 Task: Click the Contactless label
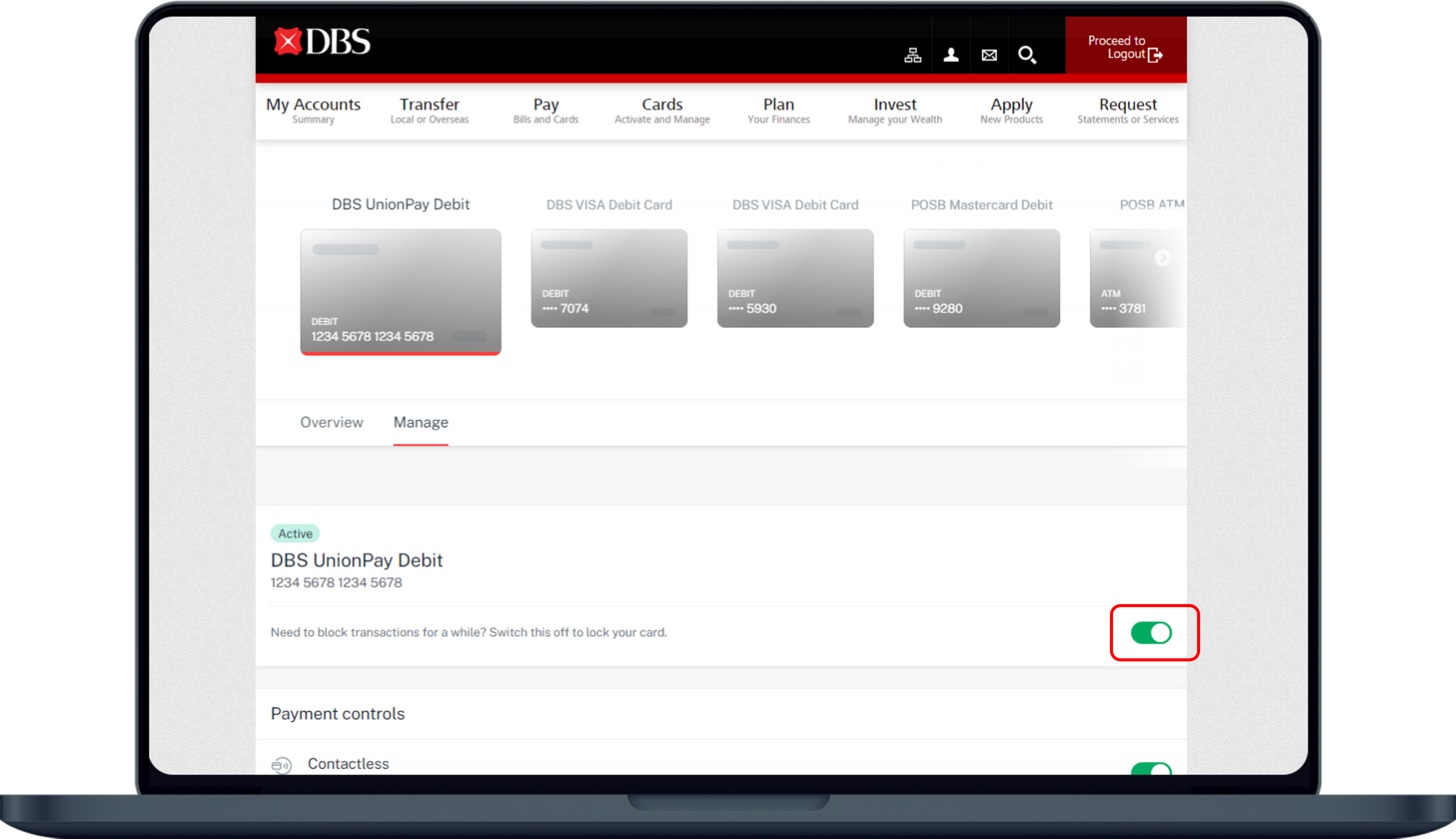click(348, 763)
